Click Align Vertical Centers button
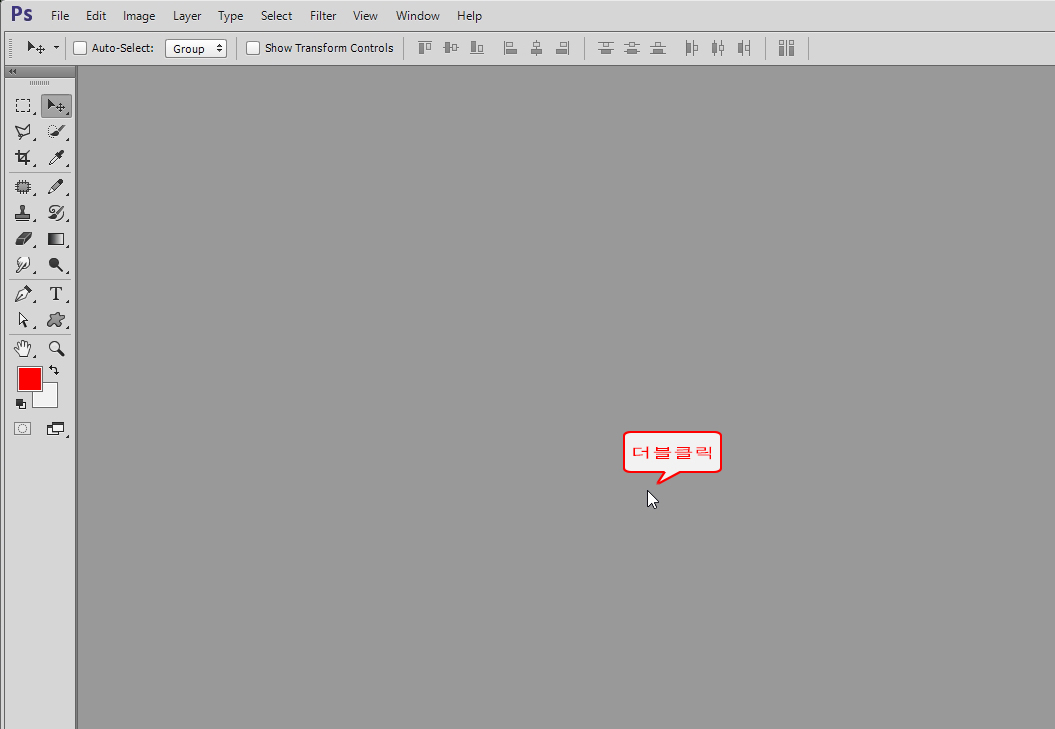 pyautogui.click(x=451, y=48)
